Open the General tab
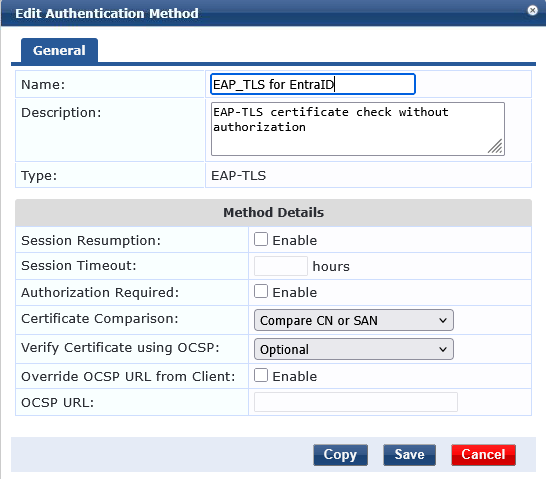The height and width of the screenshot is (479, 546). [x=59, y=50]
